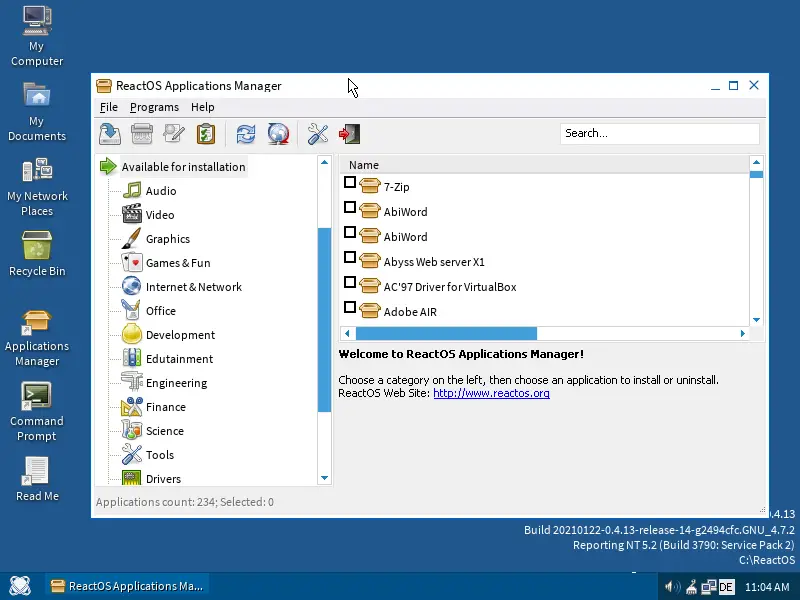Select the AC'97 Driver for VirtualBox entry
This screenshot has width=800, height=600.
click(x=449, y=287)
